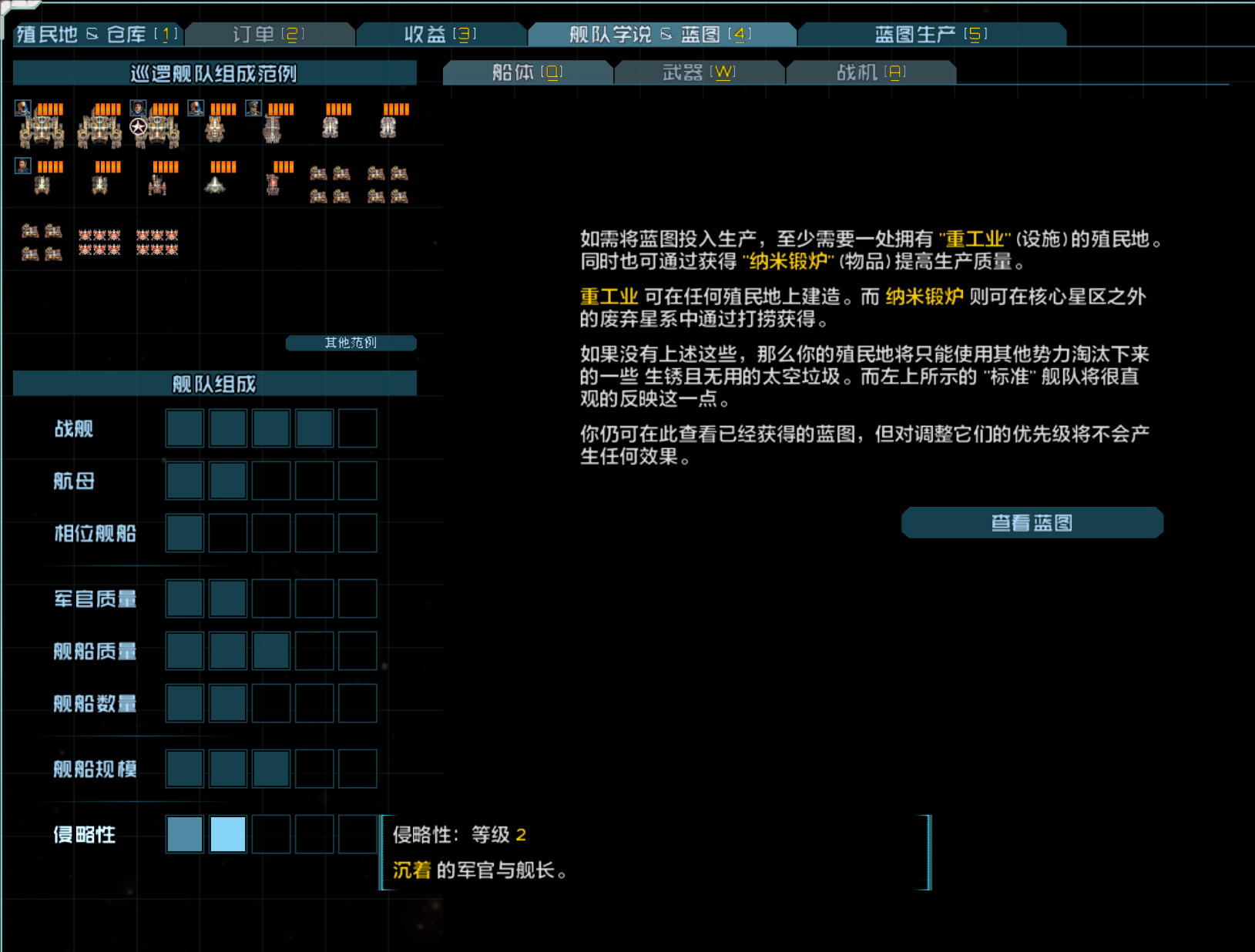Select the first frigate in the second row

[42, 185]
